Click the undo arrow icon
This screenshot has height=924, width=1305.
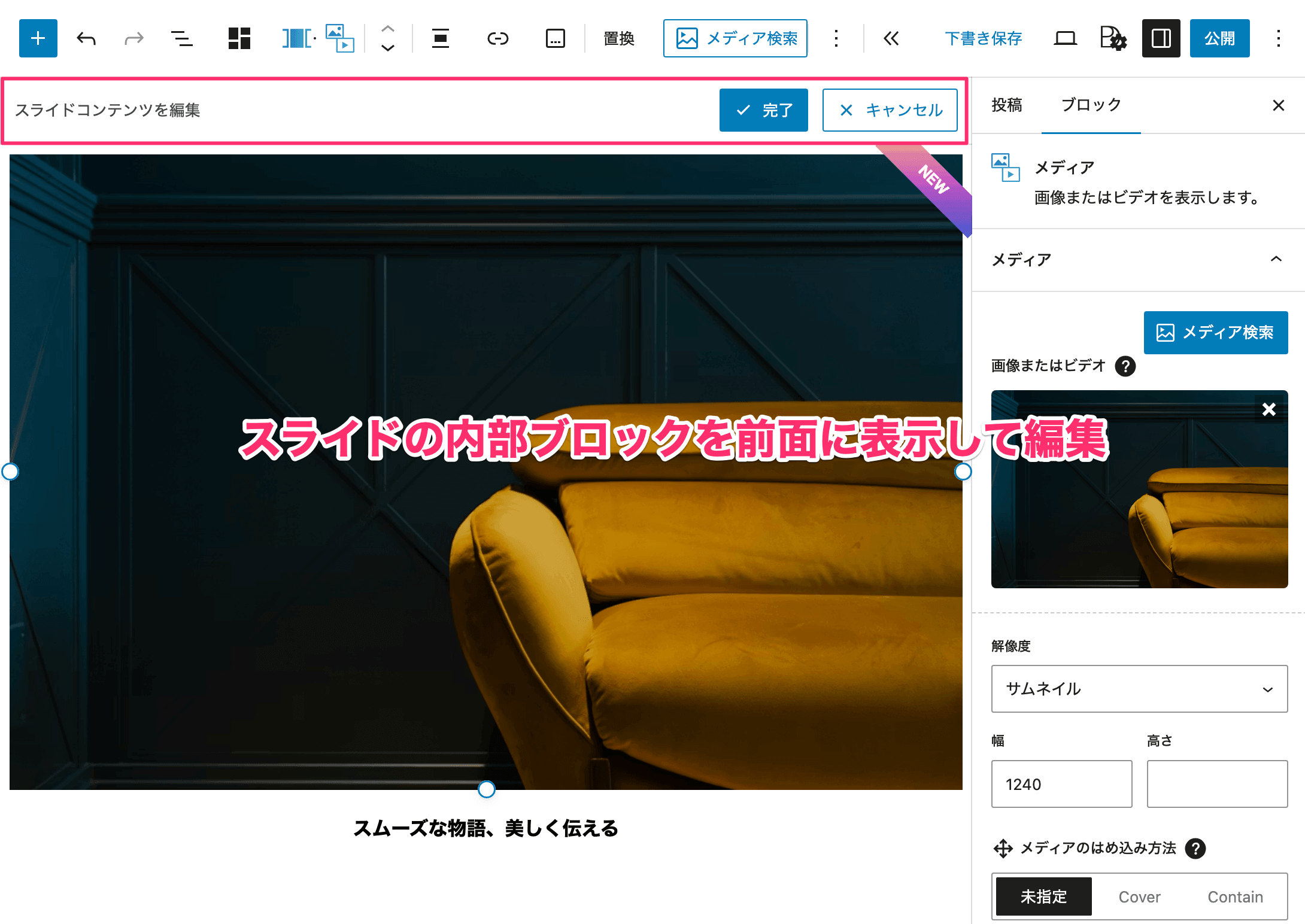(86, 38)
